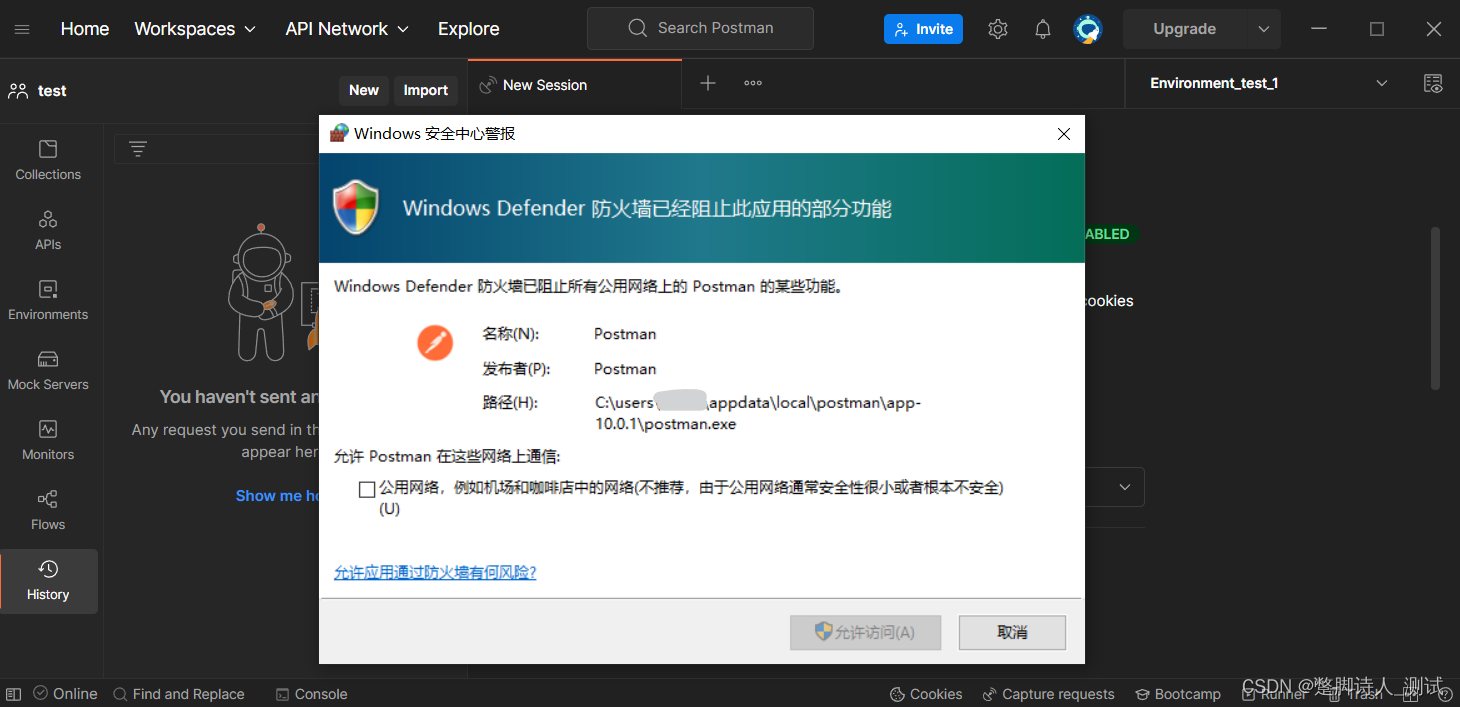Open the tab options ellipsis menu
1460x707 pixels.
pyautogui.click(x=753, y=83)
